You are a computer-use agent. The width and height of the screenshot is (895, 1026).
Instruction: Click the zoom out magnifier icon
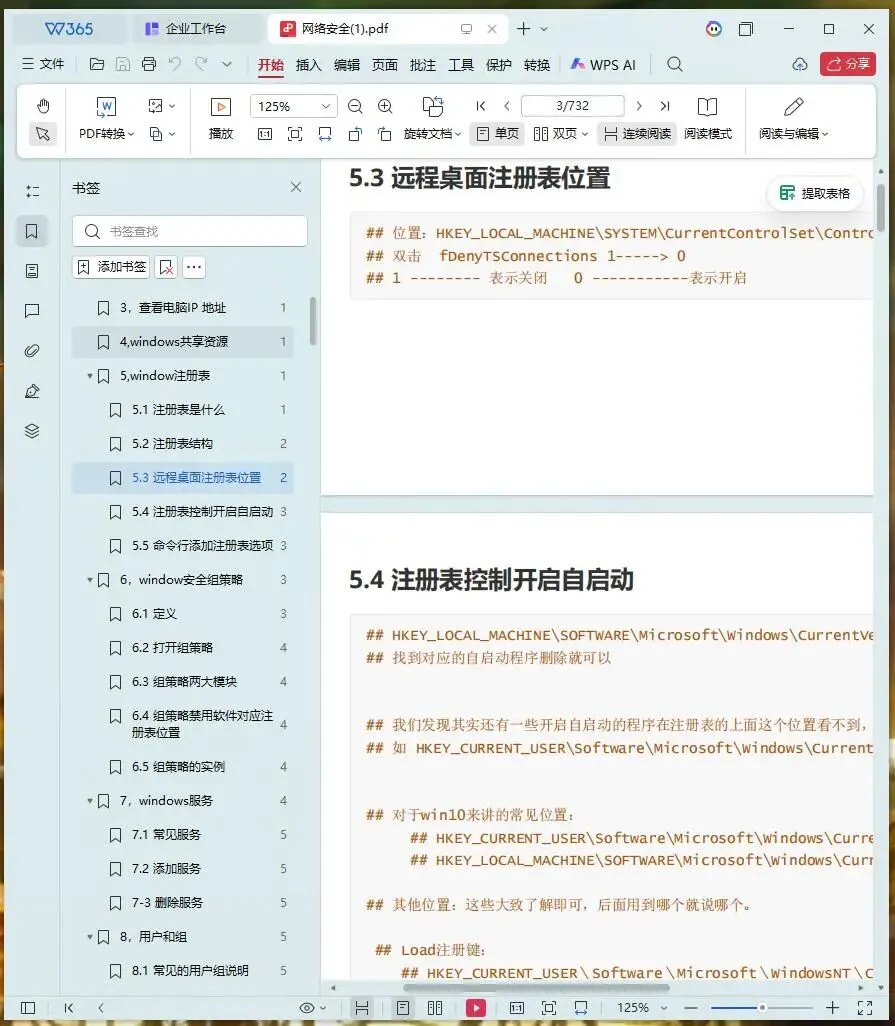pyautogui.click(x=355, y=106)
